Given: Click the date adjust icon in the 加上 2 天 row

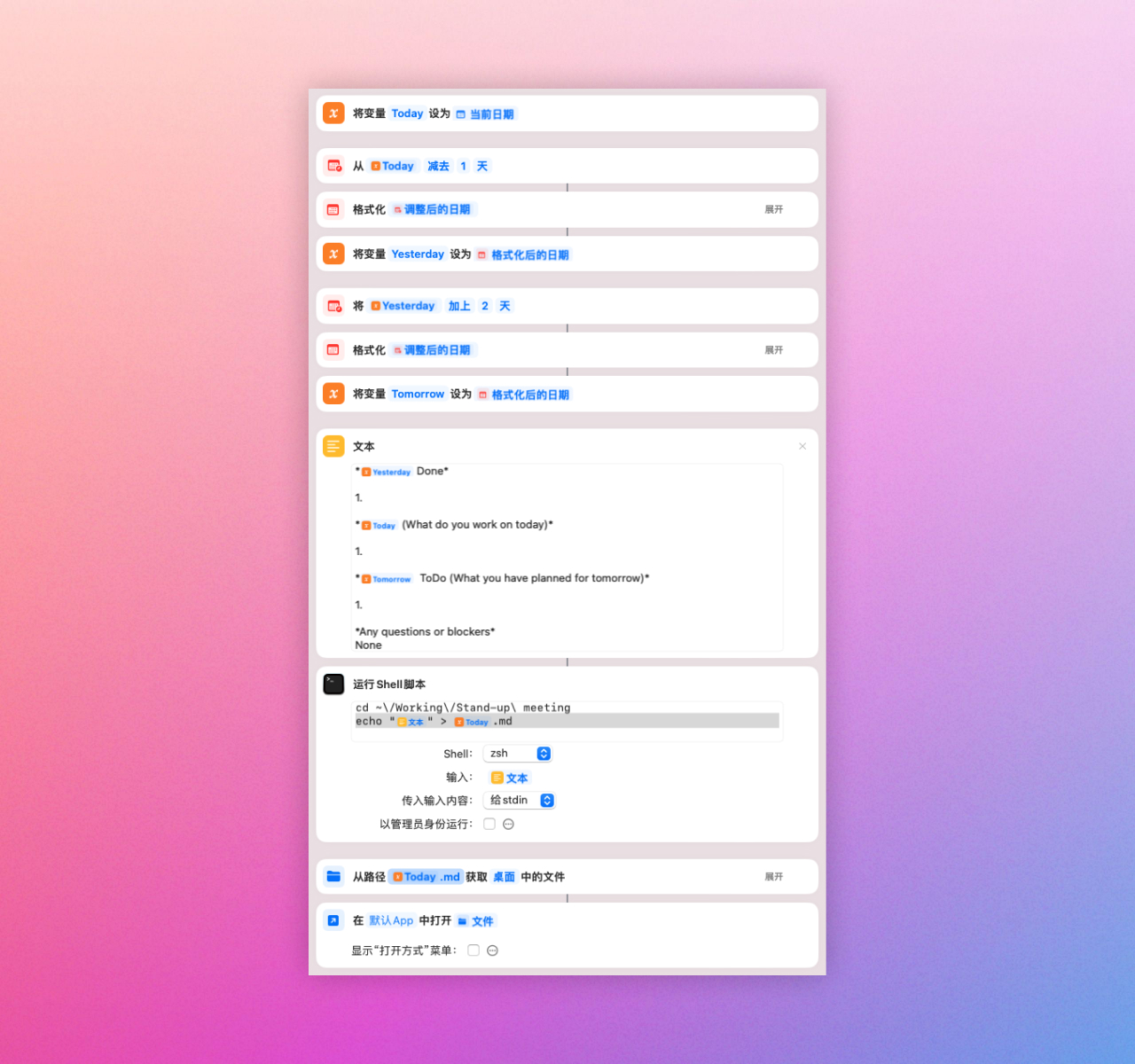Looking at the screenshot, I should click(x=333, y=306).
